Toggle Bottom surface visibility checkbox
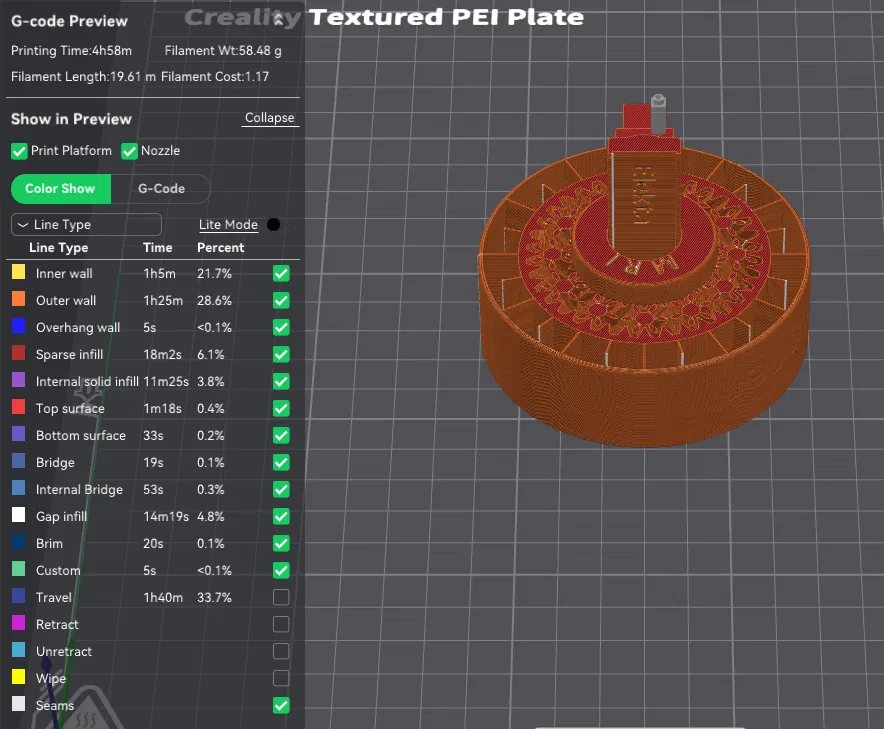This screenshot has width=884, height=729. (281, 435)
